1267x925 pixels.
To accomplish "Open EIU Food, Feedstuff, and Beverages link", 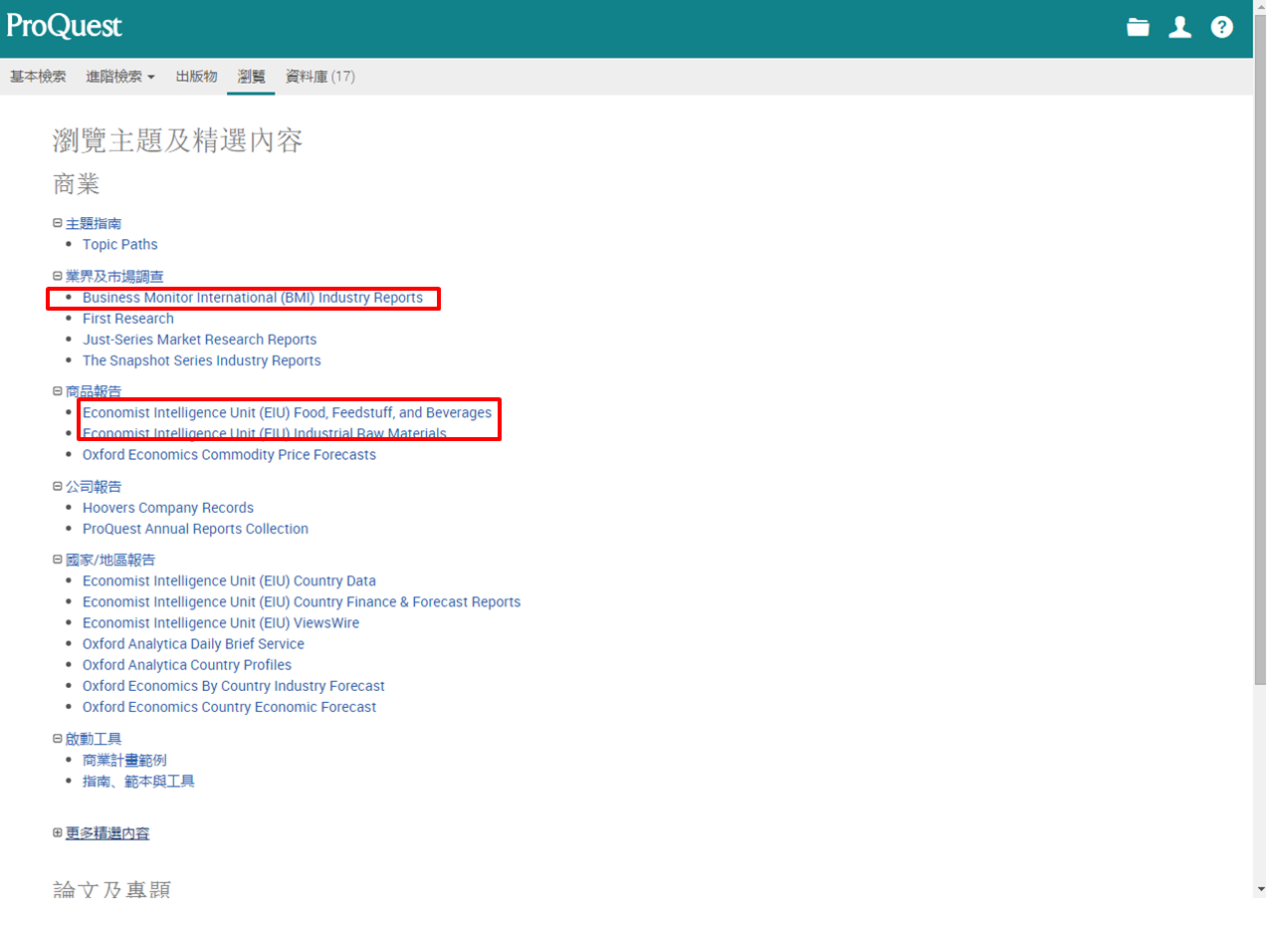I will coord(287,413).
